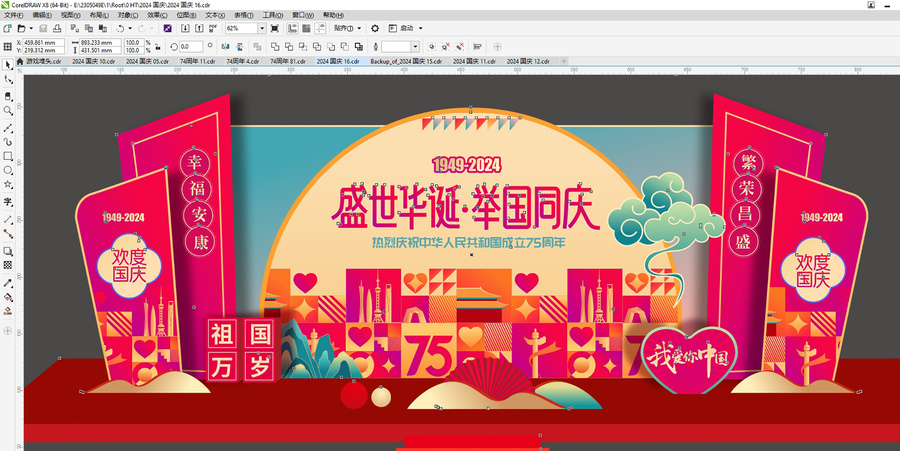Select the Interactive Fill tool
The height and width of the screenshot is (451, 900).
pos(8,297)
